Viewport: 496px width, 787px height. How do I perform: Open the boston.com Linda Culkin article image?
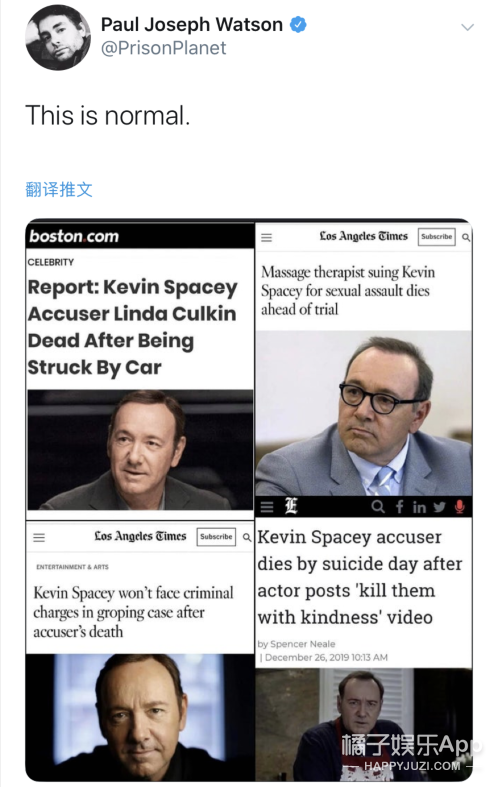tap(140, 450)
